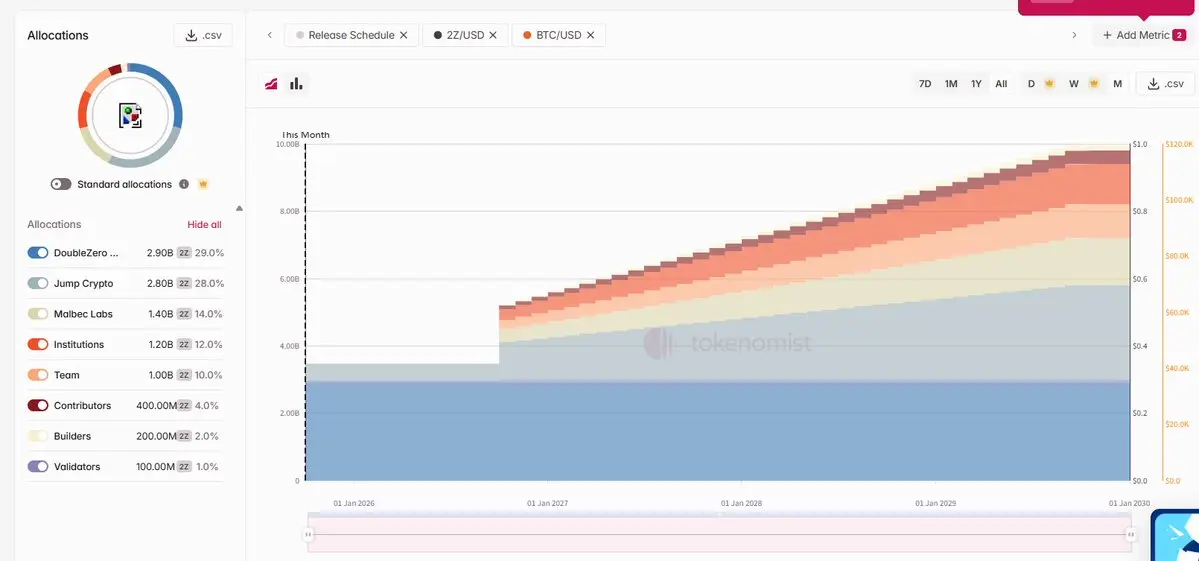Click '2.80B' value for Jump Crypto
This screenshot has height=561, width=1199.
[160, 284]
